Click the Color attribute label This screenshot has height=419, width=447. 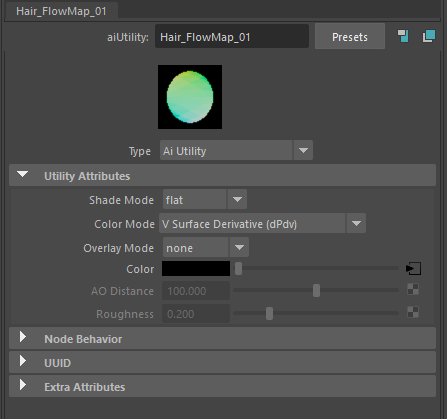pyautogui.click(x=140, y=269)
